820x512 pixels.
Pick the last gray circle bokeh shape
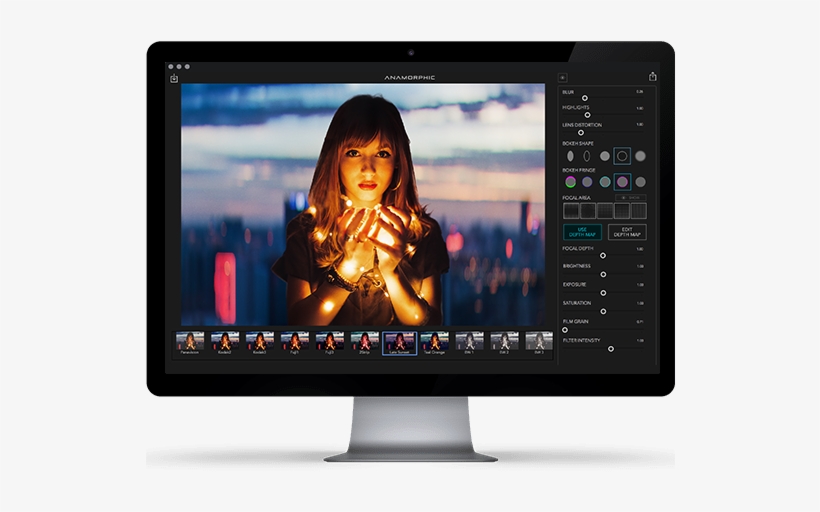[x=640, y=156]
